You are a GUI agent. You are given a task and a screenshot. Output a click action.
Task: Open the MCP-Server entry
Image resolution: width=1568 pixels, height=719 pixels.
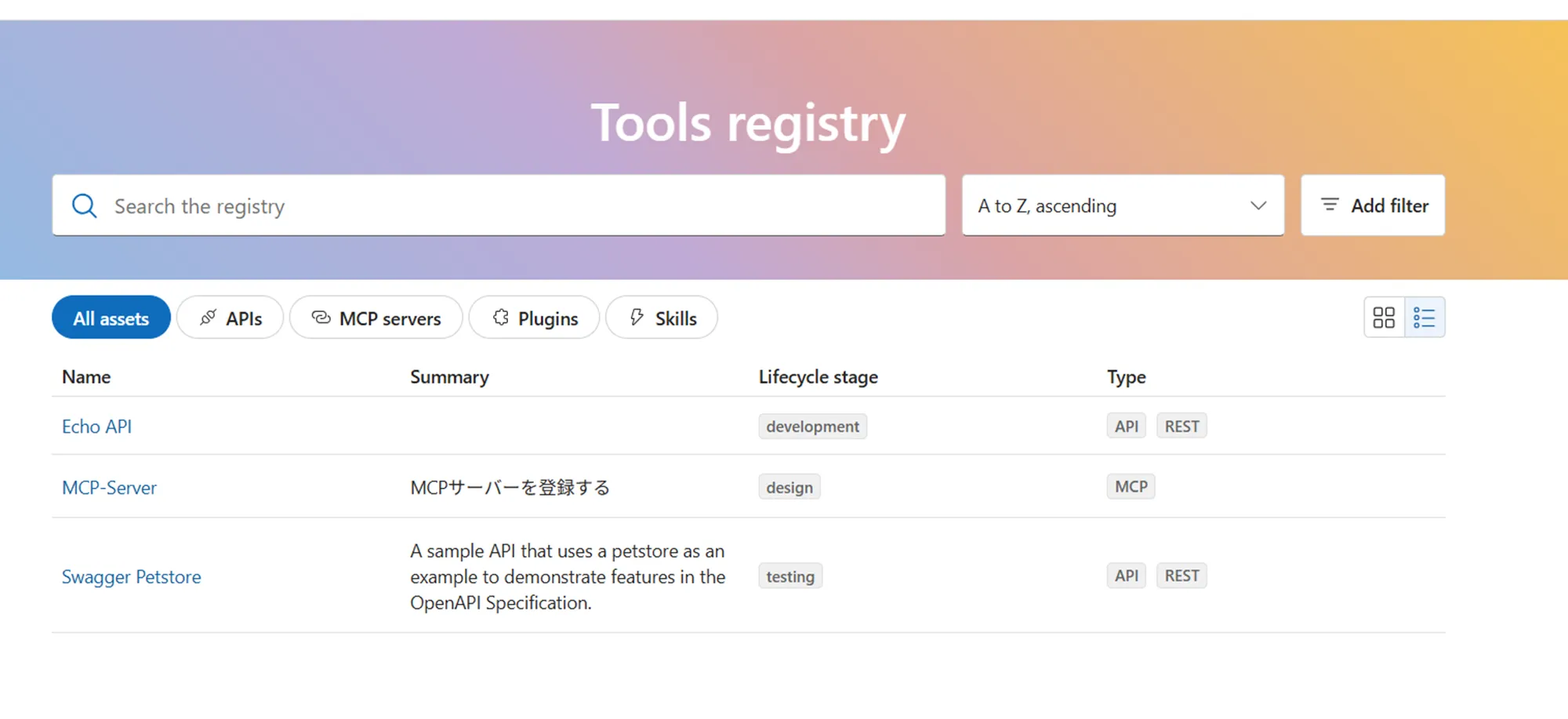coord(109,488)
